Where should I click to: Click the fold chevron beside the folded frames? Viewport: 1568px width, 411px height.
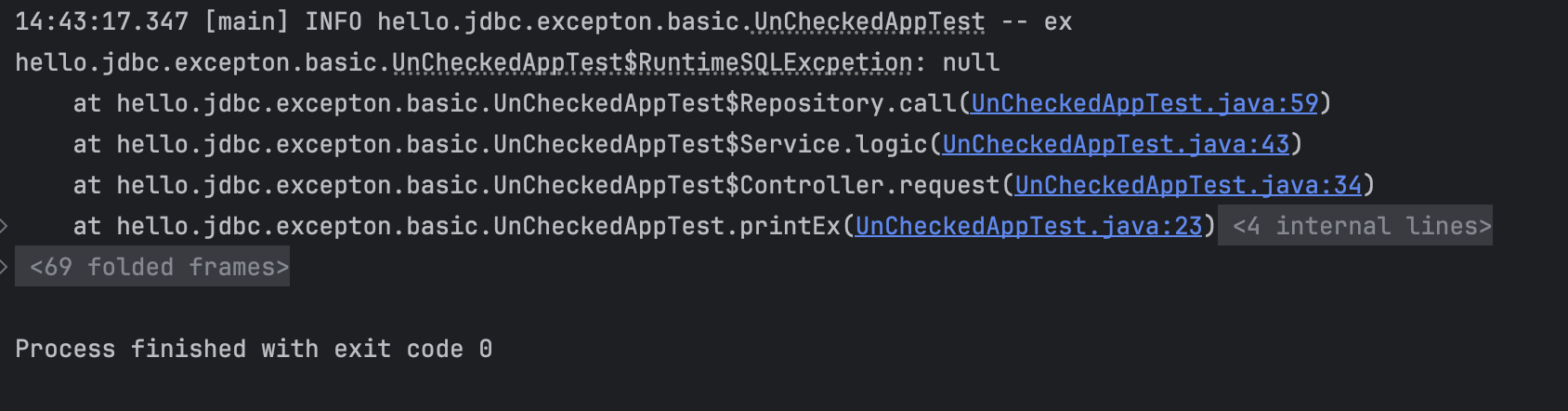tap(5, 267)
